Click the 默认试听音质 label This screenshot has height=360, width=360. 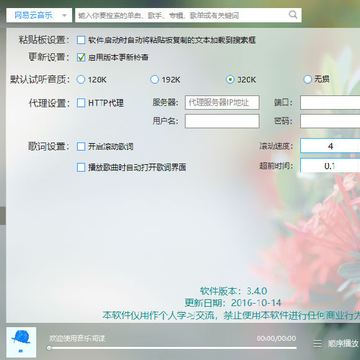click(40, 80)
